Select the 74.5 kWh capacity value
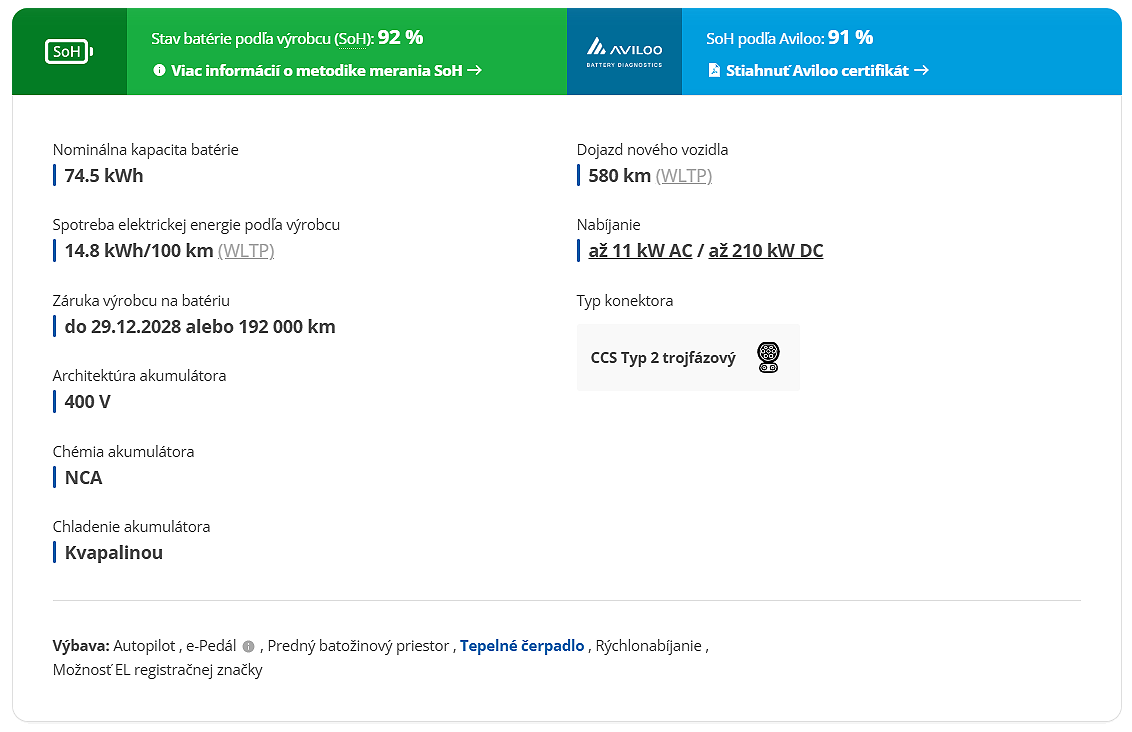Screen dimensions: 1132x732 (x=104, y=175)
